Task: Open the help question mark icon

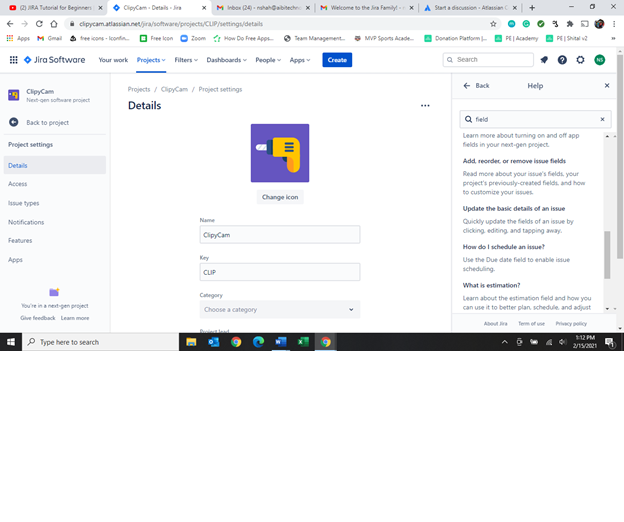Action: [562, 60]
